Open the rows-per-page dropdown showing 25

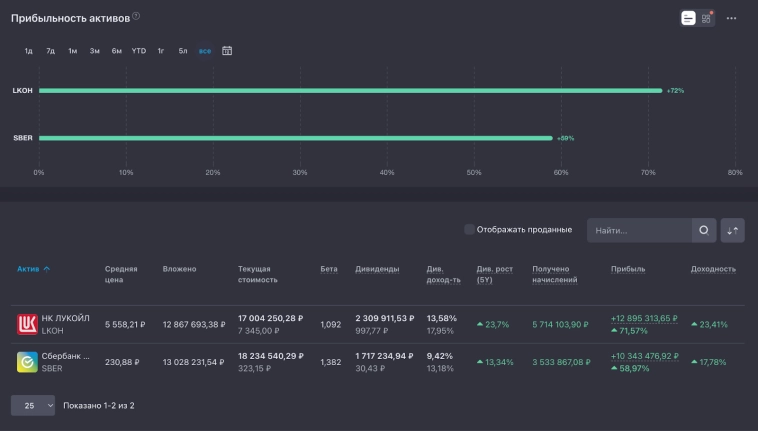[33, 405]
